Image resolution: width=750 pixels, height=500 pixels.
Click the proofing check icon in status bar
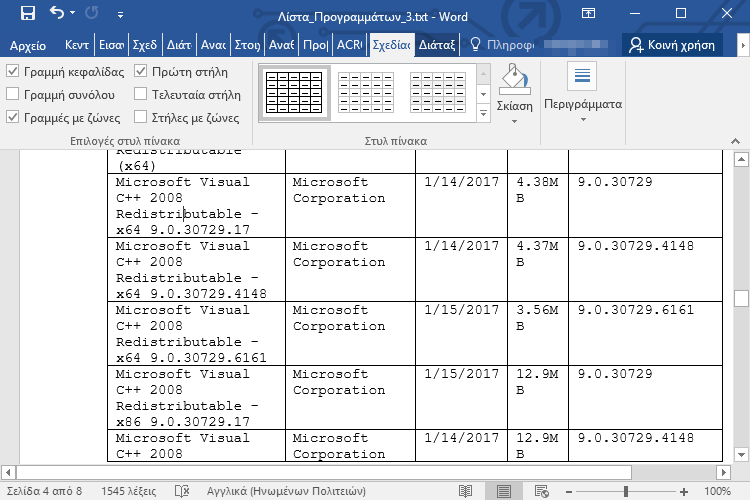[182, 491]
